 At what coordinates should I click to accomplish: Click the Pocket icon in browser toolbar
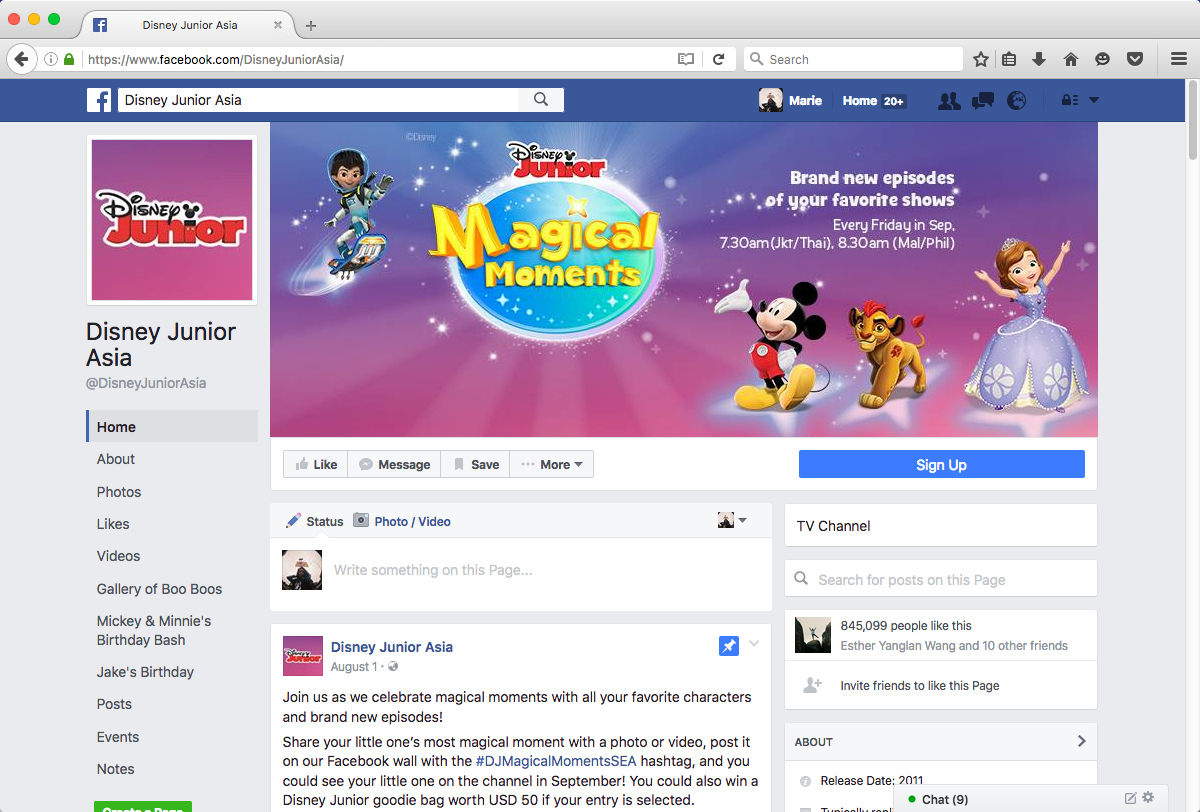pyautogui.click(x=1134, y=59)
